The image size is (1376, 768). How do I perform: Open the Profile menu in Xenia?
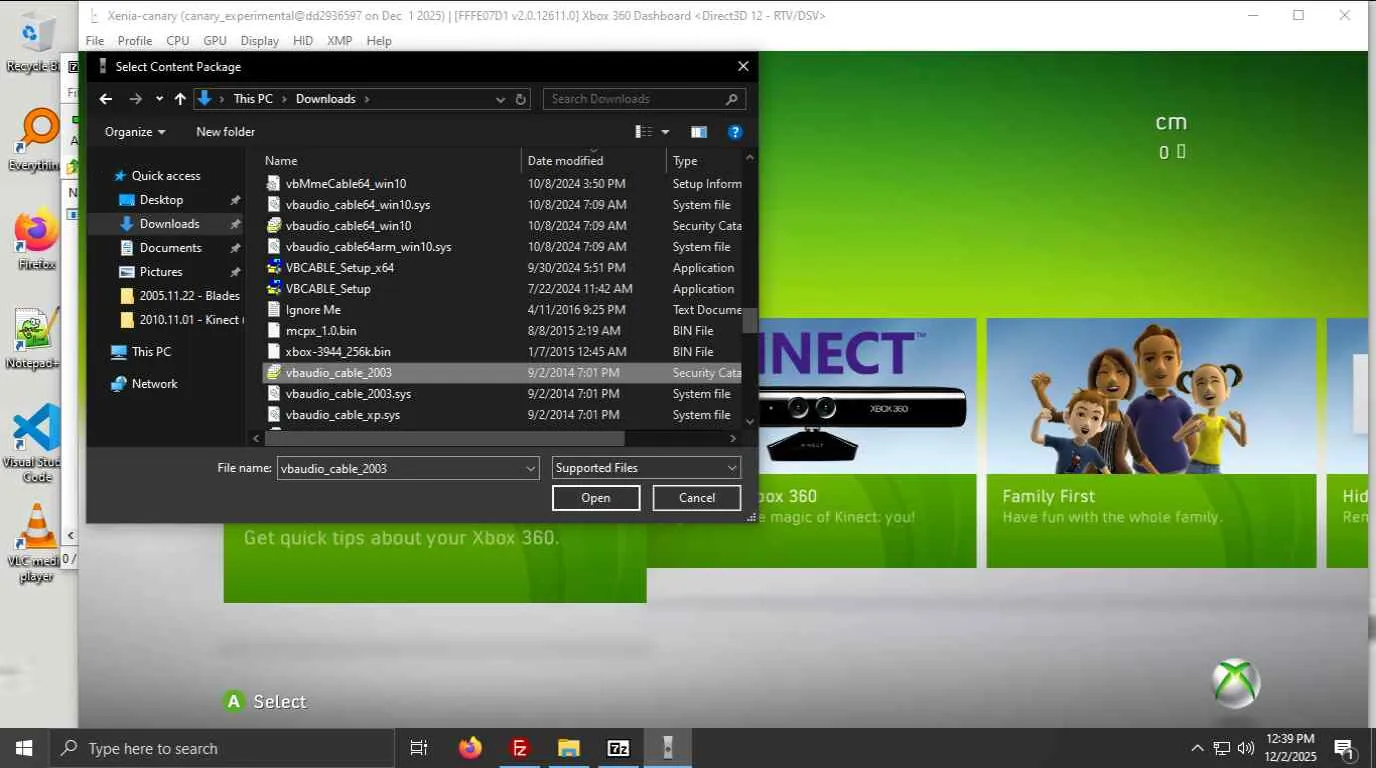point(135,41)
